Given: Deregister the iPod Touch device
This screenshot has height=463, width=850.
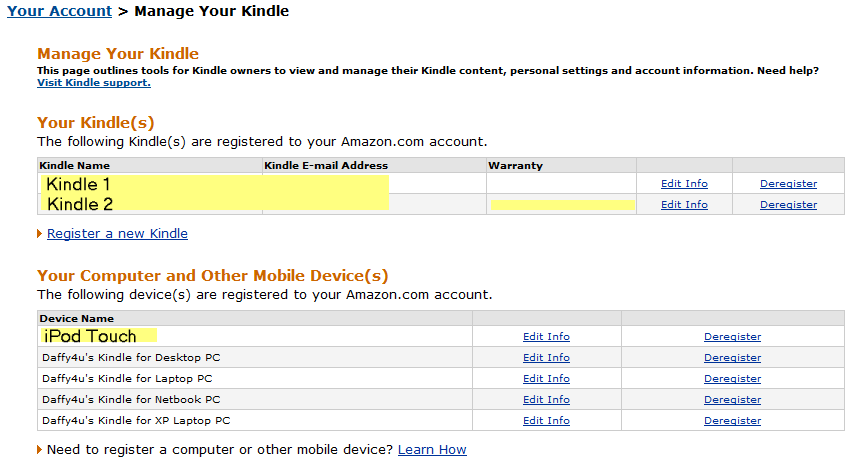Looking at the screenshot, I should (x=732, y=337).
